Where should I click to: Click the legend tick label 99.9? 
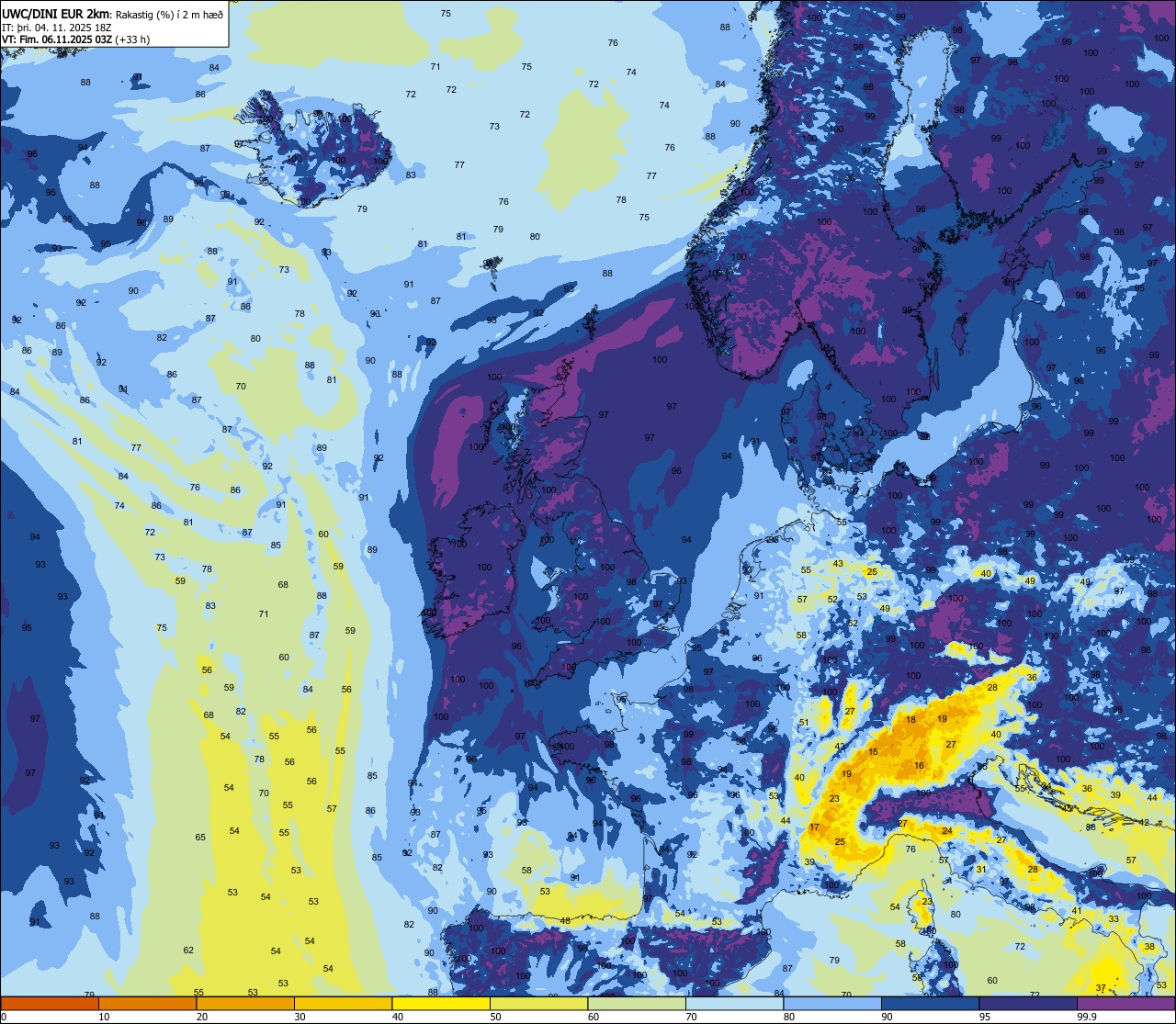[x=1087, y=1017]
